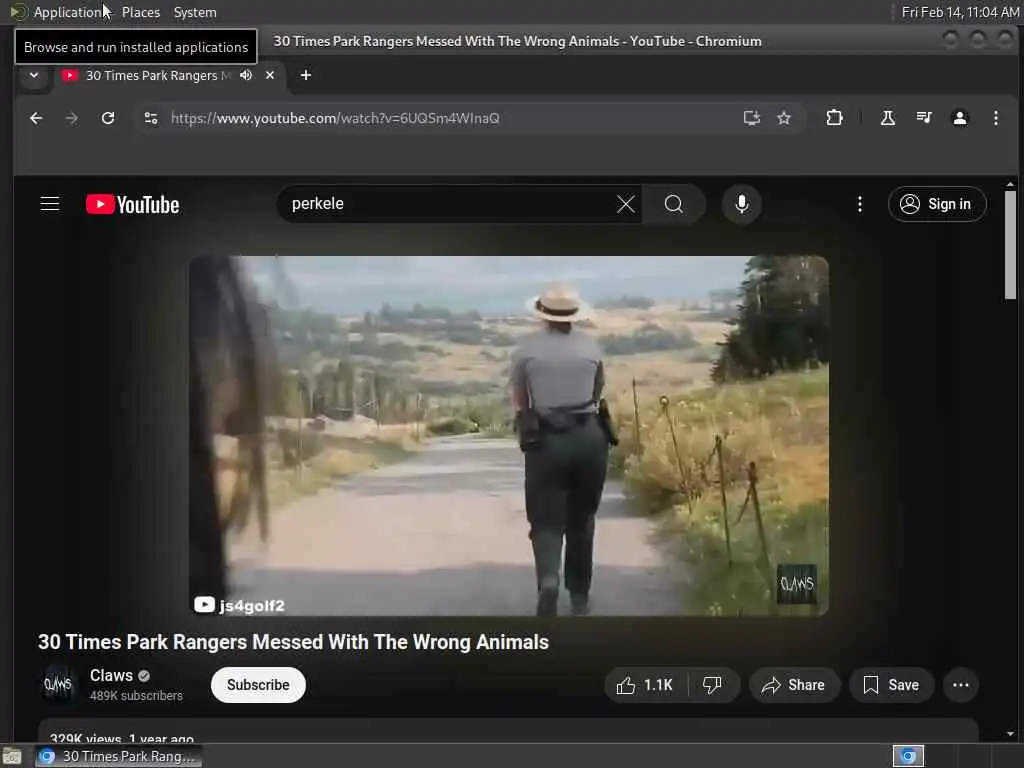Open a new tab with plus
This screenshot has width=1024, height=768.
pyautogui.click(x=306, y=75)
